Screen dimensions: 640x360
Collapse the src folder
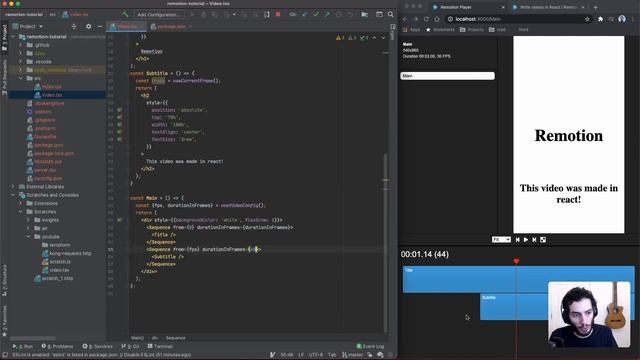point(21,78)
